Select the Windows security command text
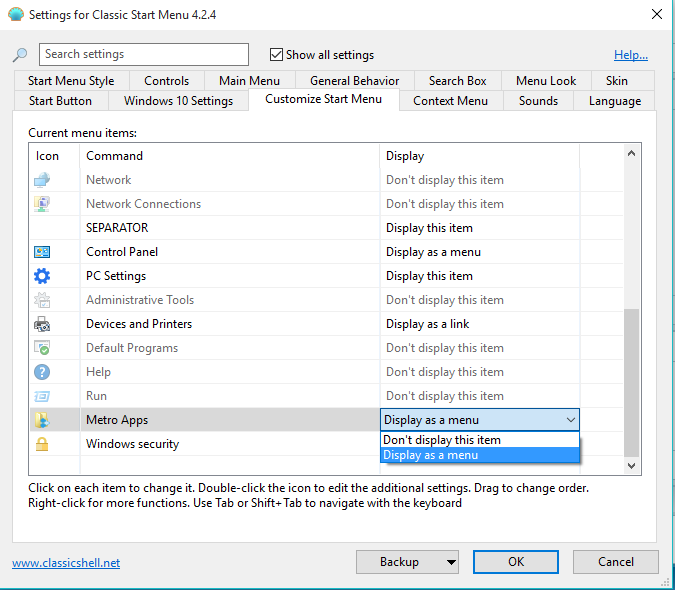The height and width of the screenshot is (590, 675). point(132,444)
